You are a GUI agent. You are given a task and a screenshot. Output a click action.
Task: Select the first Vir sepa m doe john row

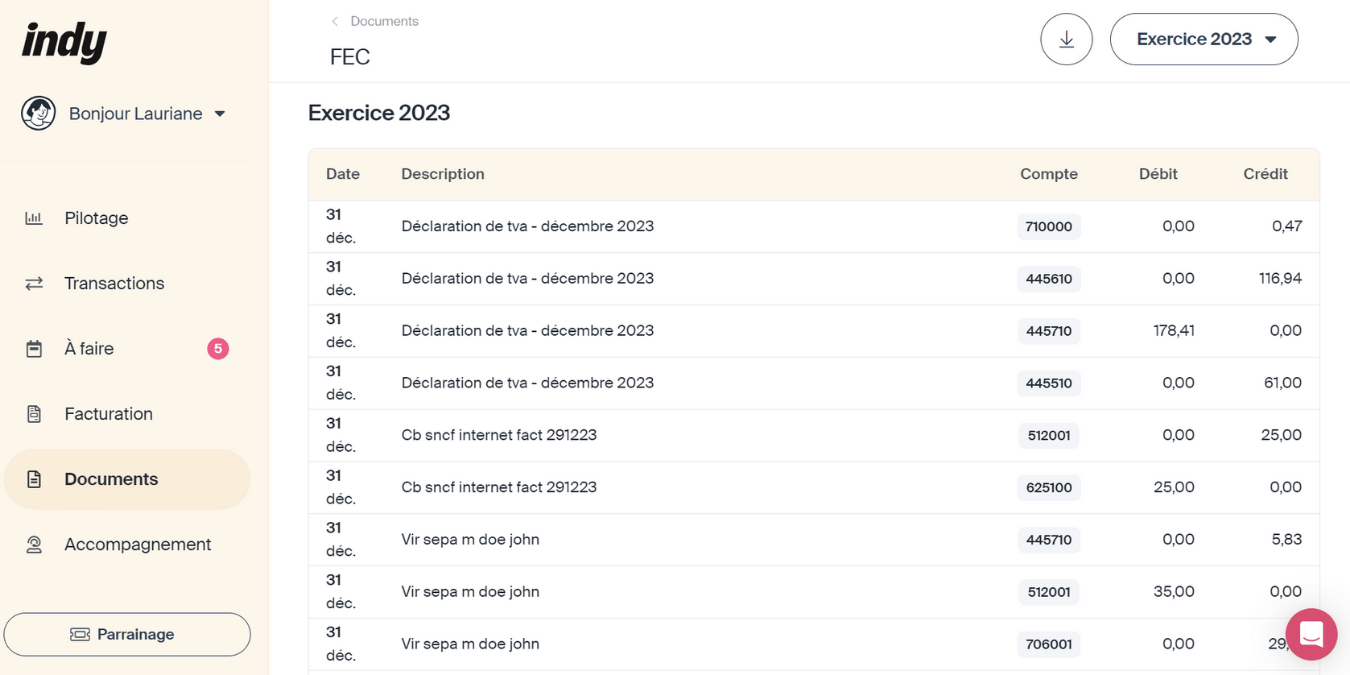pyautogui.click(x=470, y=540)
